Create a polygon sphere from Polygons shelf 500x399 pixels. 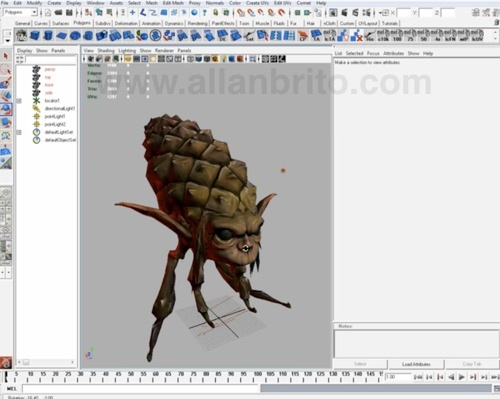[75, 35]
